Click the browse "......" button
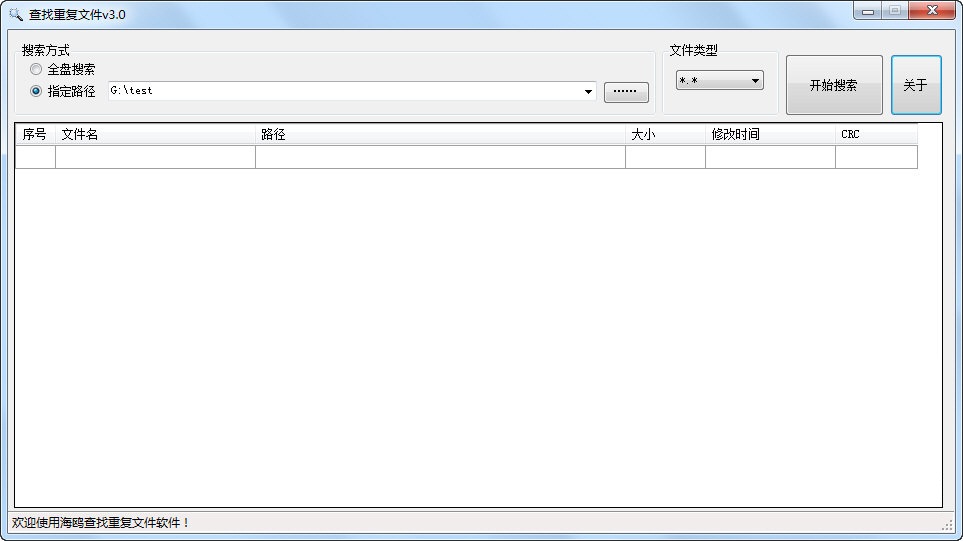The height and width of the screenshot is (541, 963). [626, 92]
